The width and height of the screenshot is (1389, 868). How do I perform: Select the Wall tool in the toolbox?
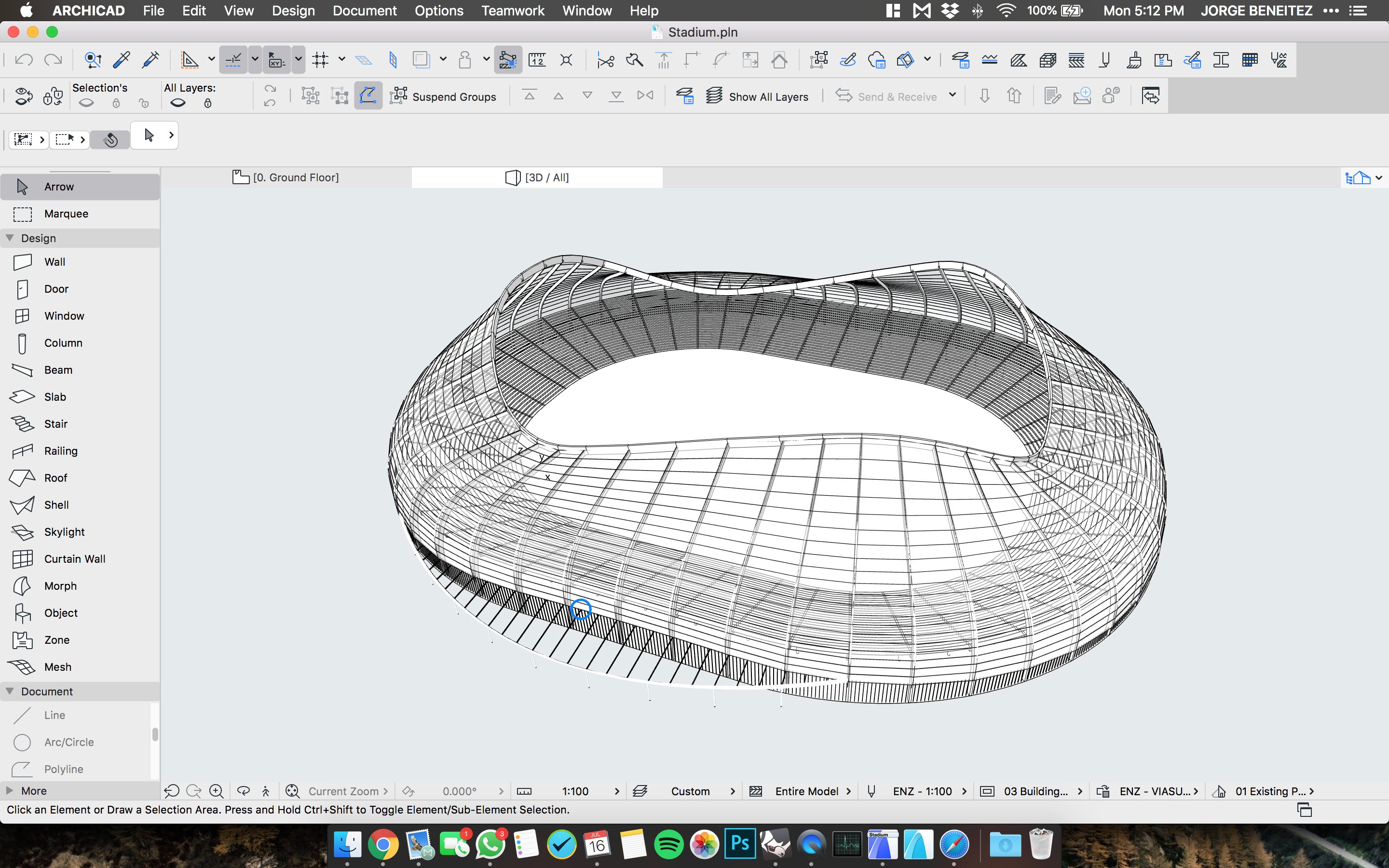coord(55,261)
